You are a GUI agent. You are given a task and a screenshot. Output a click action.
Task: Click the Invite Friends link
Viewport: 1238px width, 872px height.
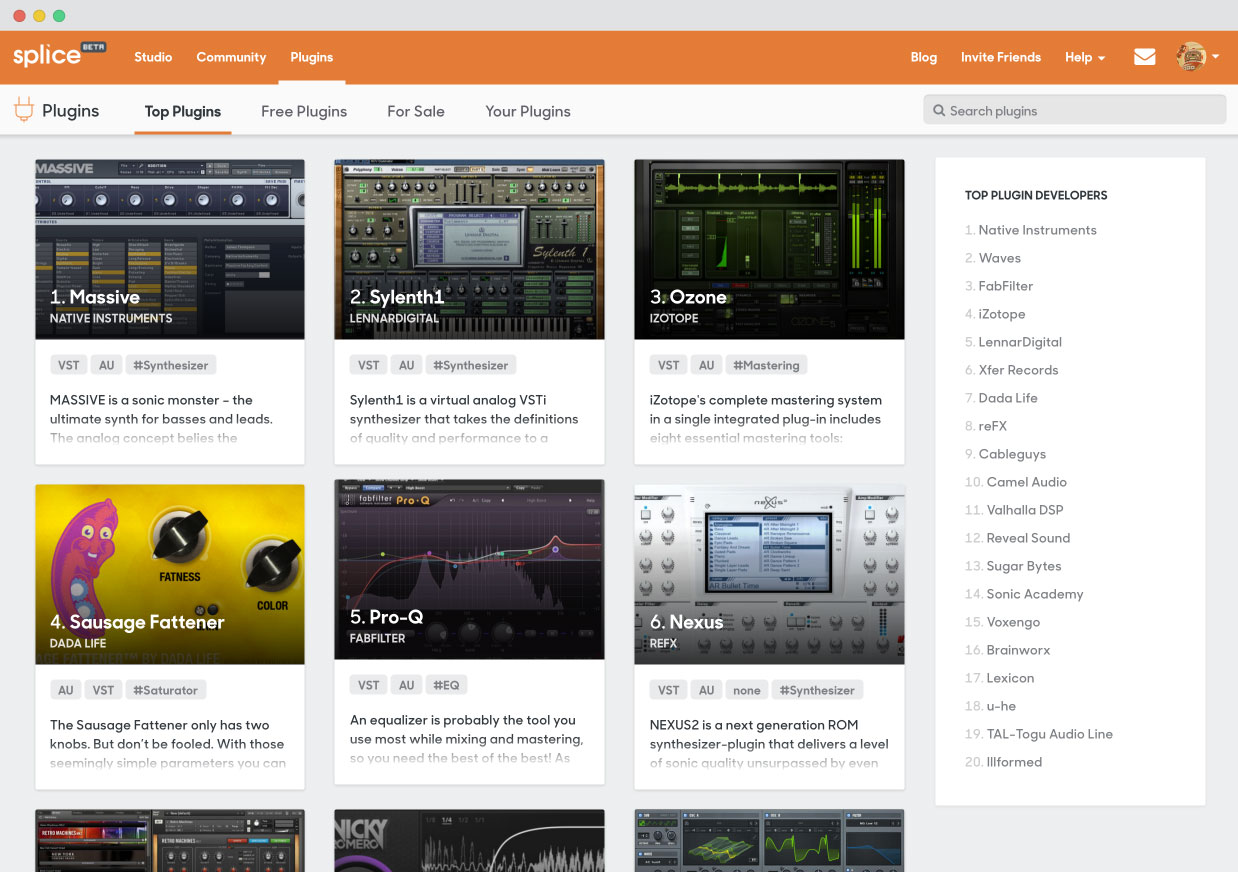coord(1001,57)
